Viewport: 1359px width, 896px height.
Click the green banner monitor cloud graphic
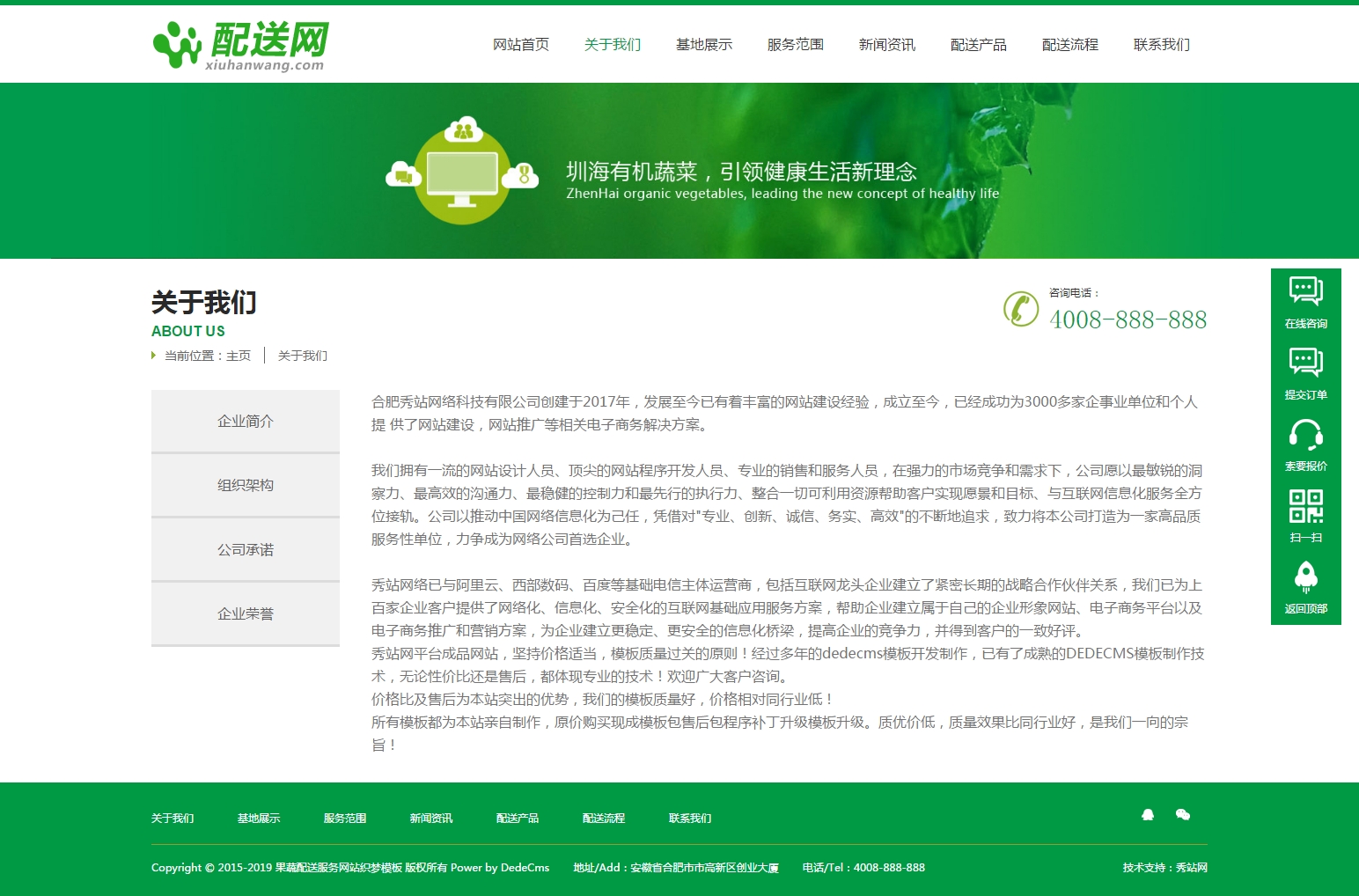pyautogui.click(x=462, y=172)
